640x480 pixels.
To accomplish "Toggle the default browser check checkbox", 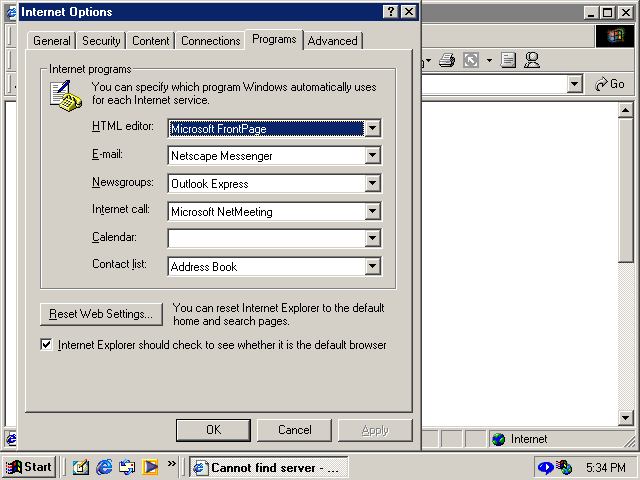I will coord(46,344).
